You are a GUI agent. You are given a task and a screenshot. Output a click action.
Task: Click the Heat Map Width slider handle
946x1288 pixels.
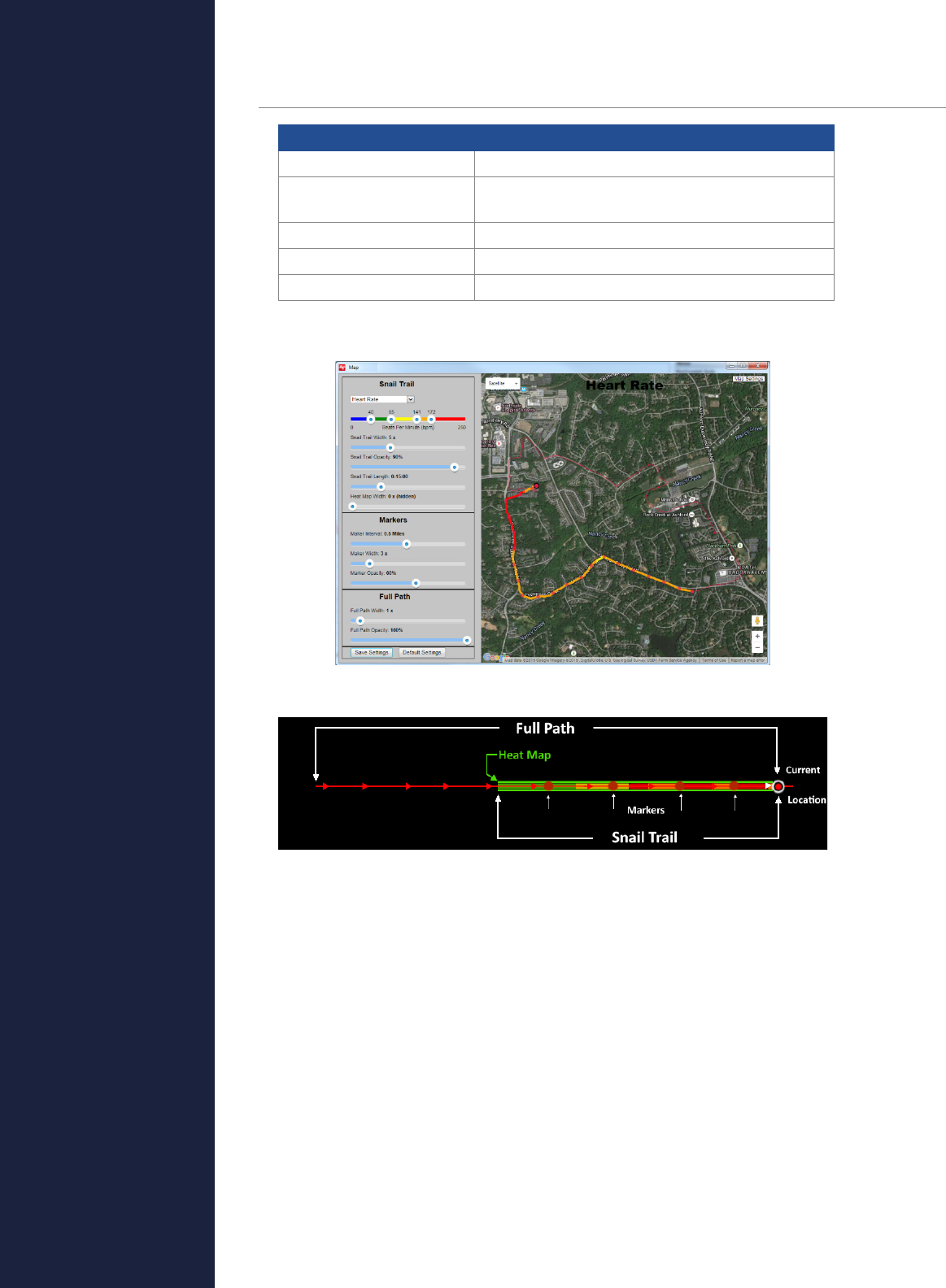352,507
